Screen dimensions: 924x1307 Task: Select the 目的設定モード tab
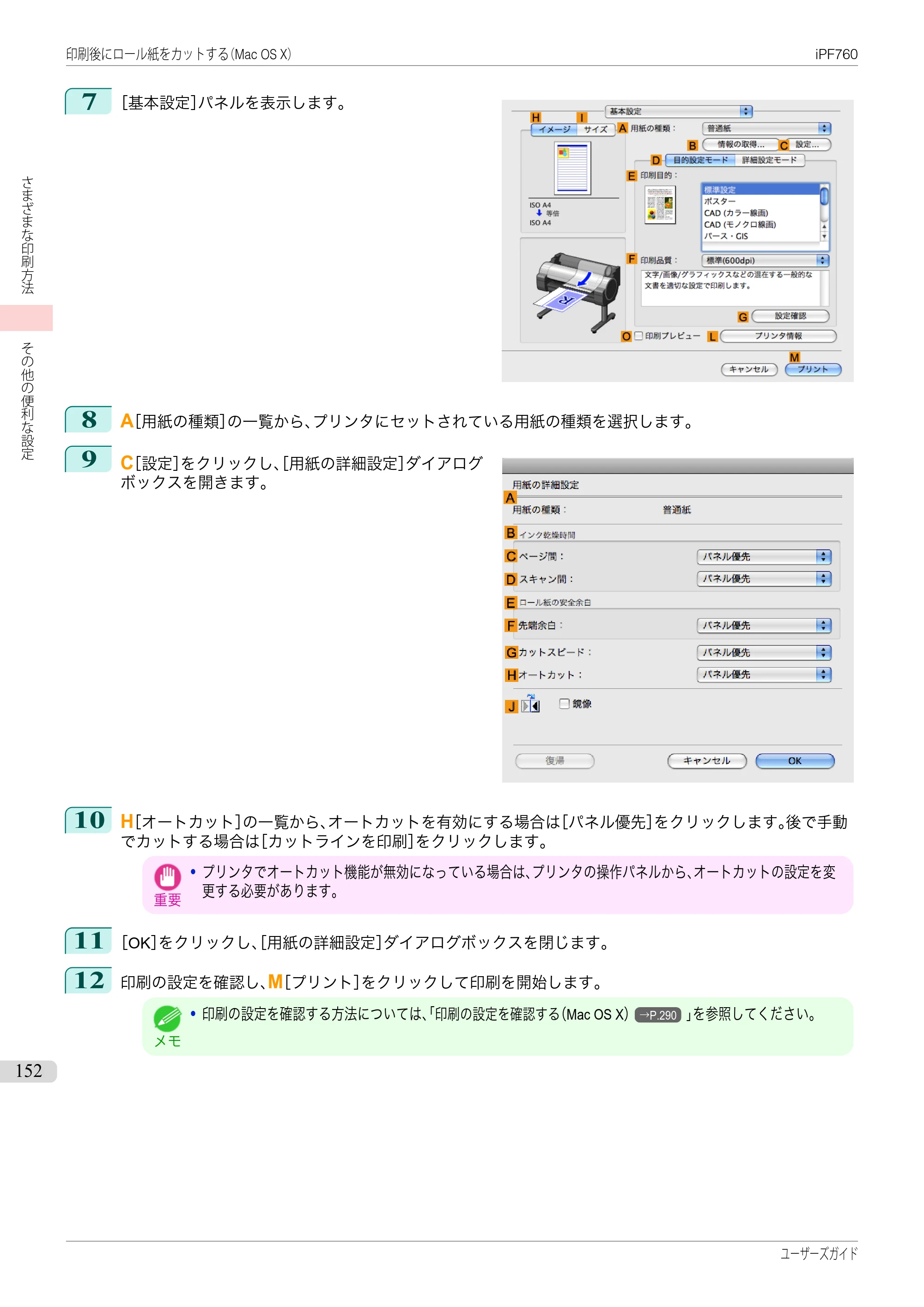tap(700, 160)
